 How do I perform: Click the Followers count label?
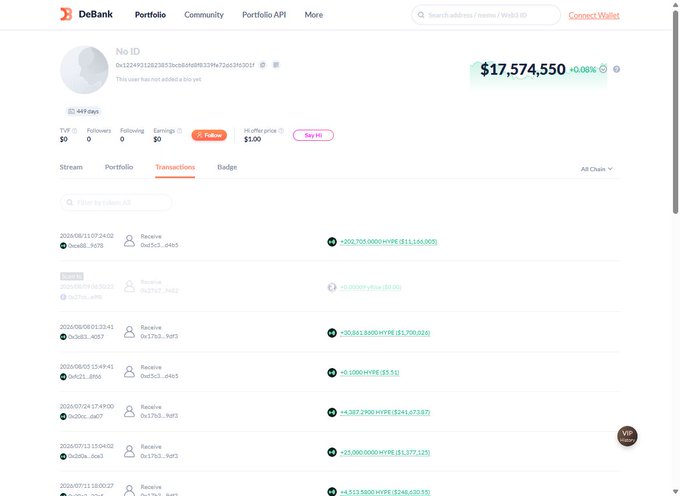(99, 131)
